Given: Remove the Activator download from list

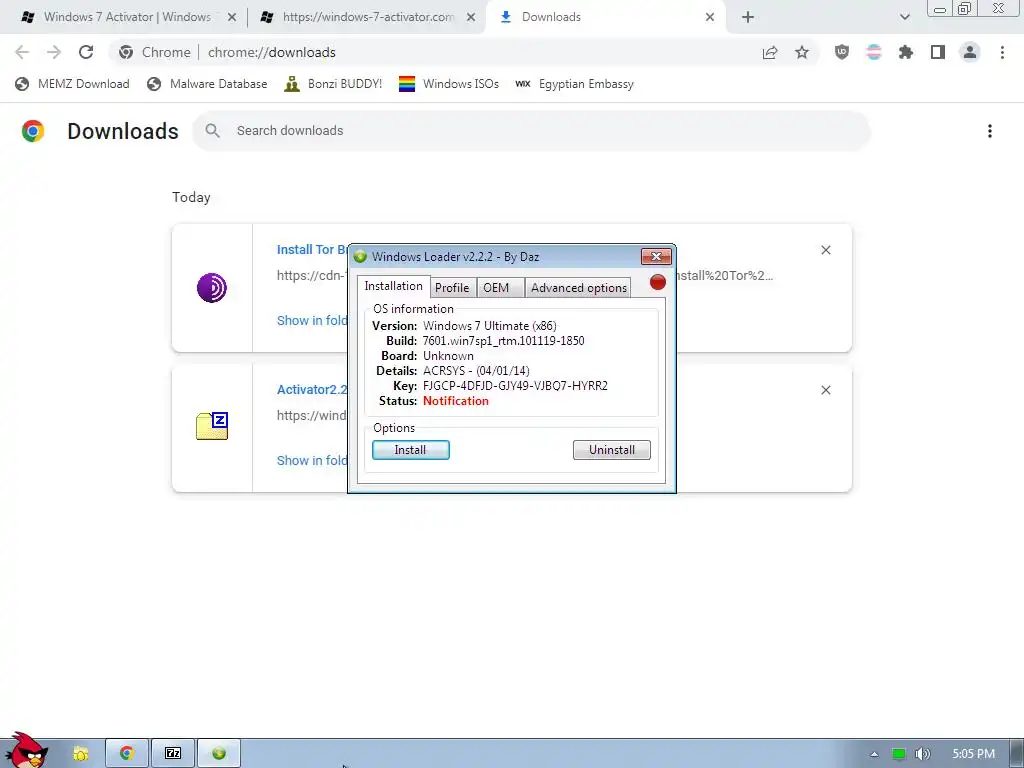Looking at the screenshot, I should pos(826,390).
